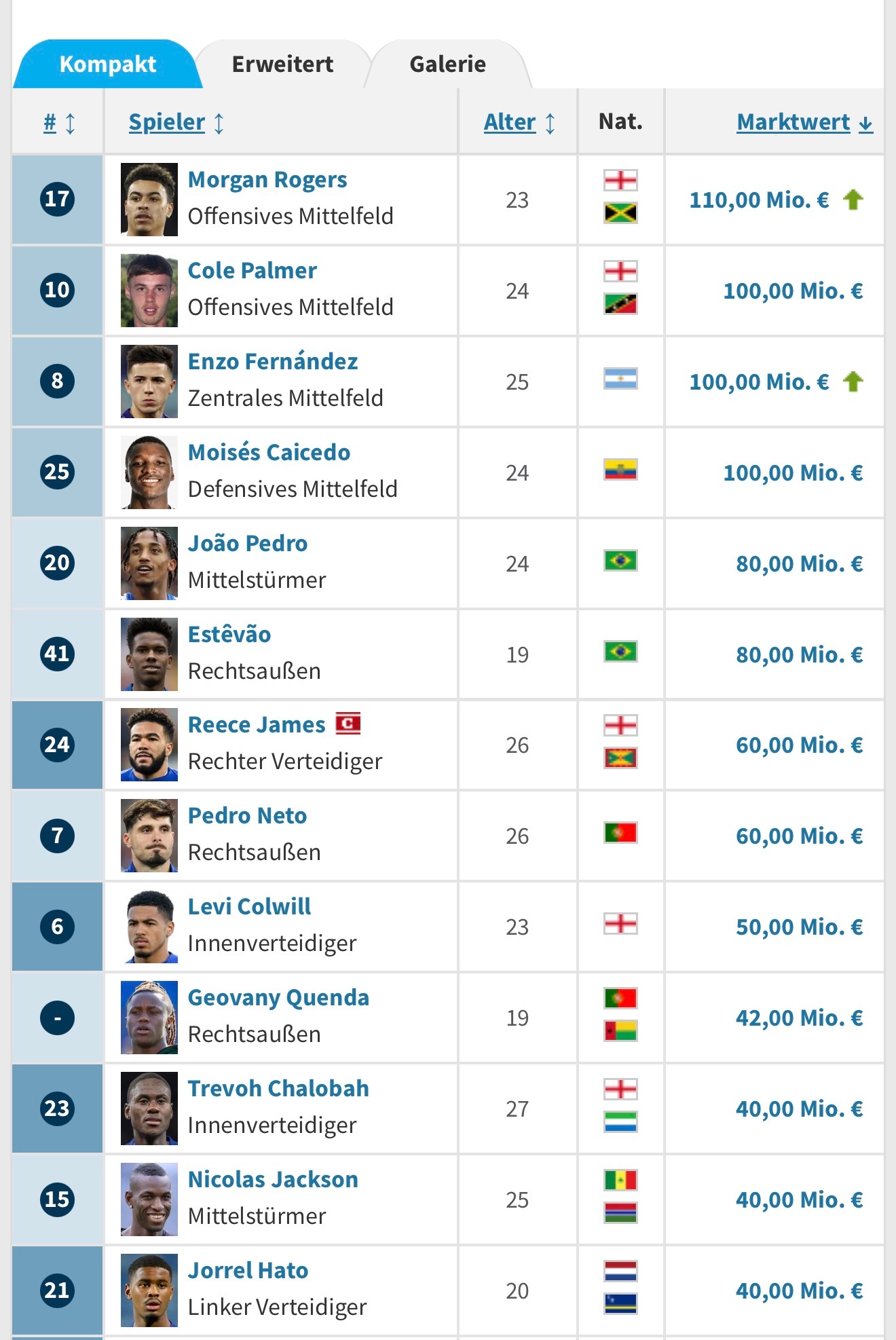Click the Argentina flag in Enzo Fernández row
The image size is (896, 1340).
click(620, 378)
